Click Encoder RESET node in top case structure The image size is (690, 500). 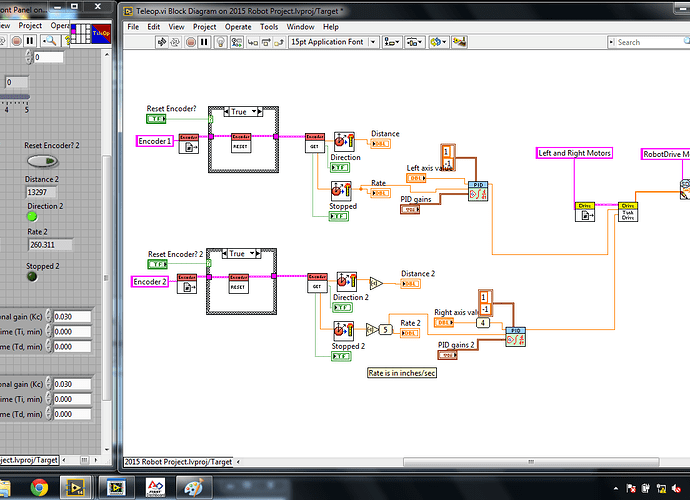(x=241, y=143)
